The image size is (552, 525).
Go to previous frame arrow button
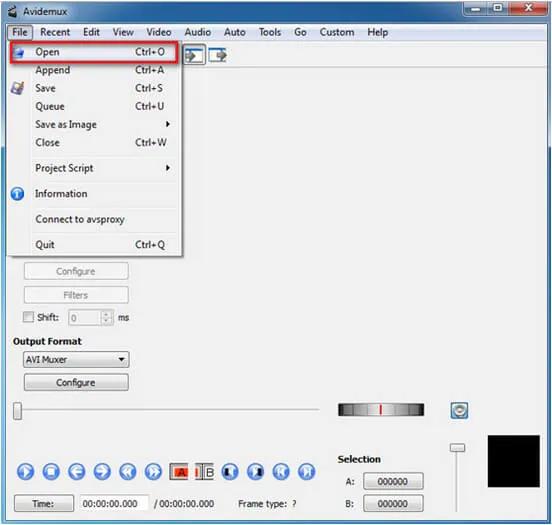click(77, 471)
